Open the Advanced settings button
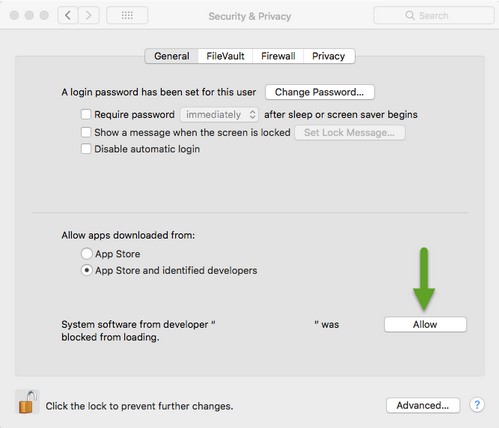Screen dimensions: 499x428 [x=423, y=405]
